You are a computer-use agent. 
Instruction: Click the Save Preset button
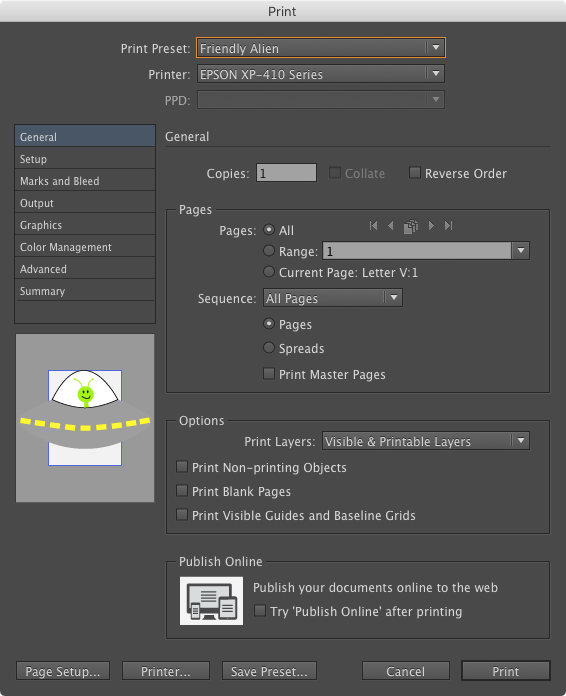pyautogui.click(x=269, y=671)
